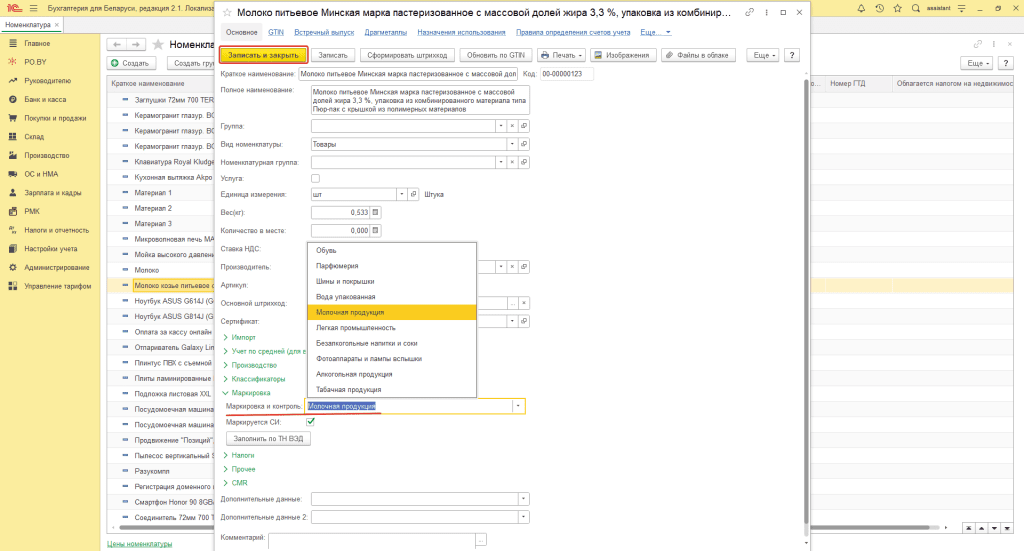Click the calculator icon in Вес(кг) field
This screenshot has width=1024, height=551.
376,212
